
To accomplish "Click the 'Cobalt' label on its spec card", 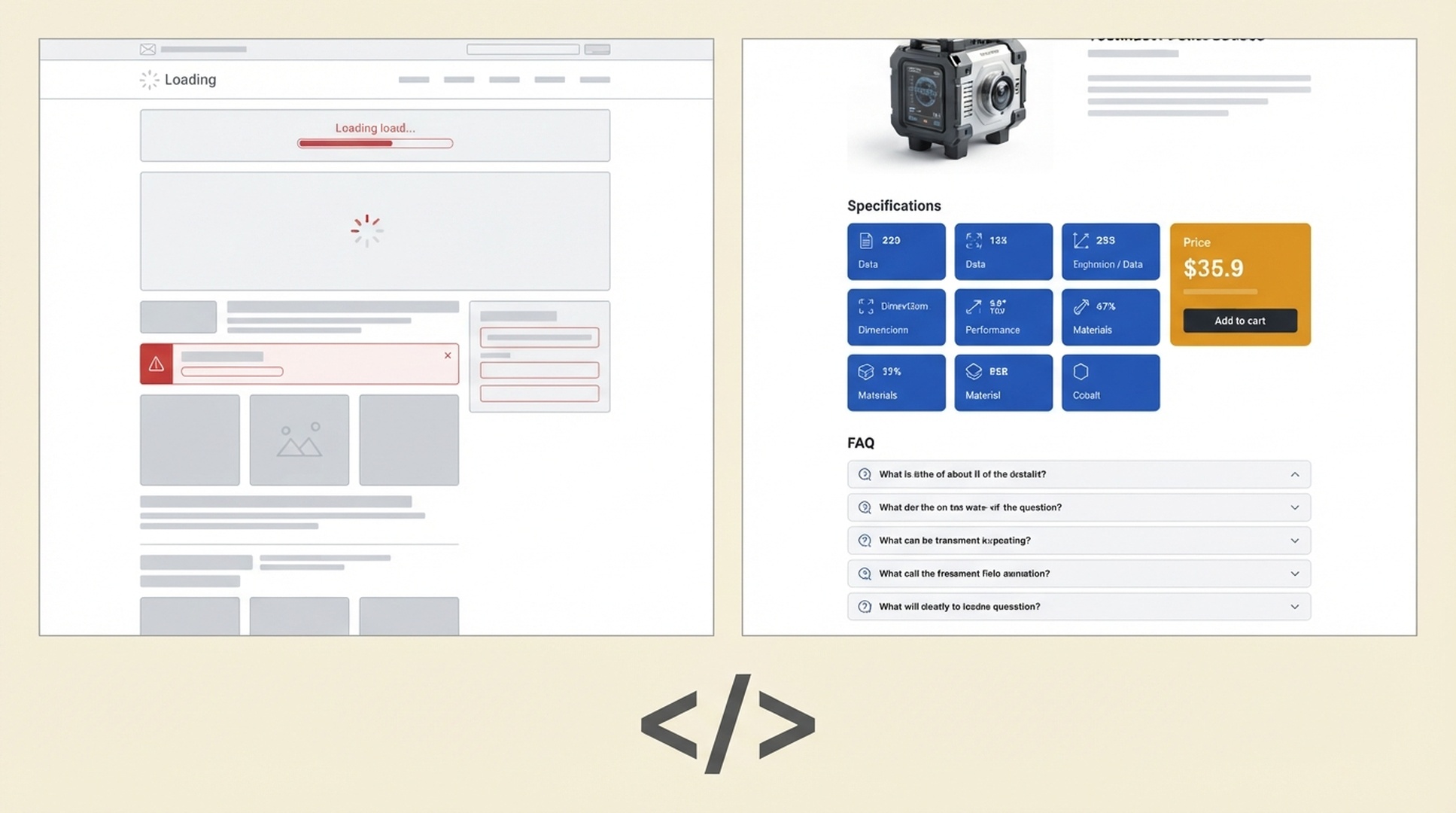I will pos(1087,395).
